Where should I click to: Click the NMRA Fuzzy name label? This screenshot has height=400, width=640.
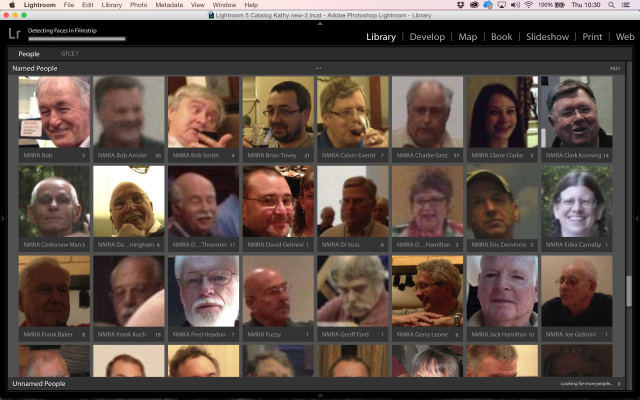tap(264, 334)
